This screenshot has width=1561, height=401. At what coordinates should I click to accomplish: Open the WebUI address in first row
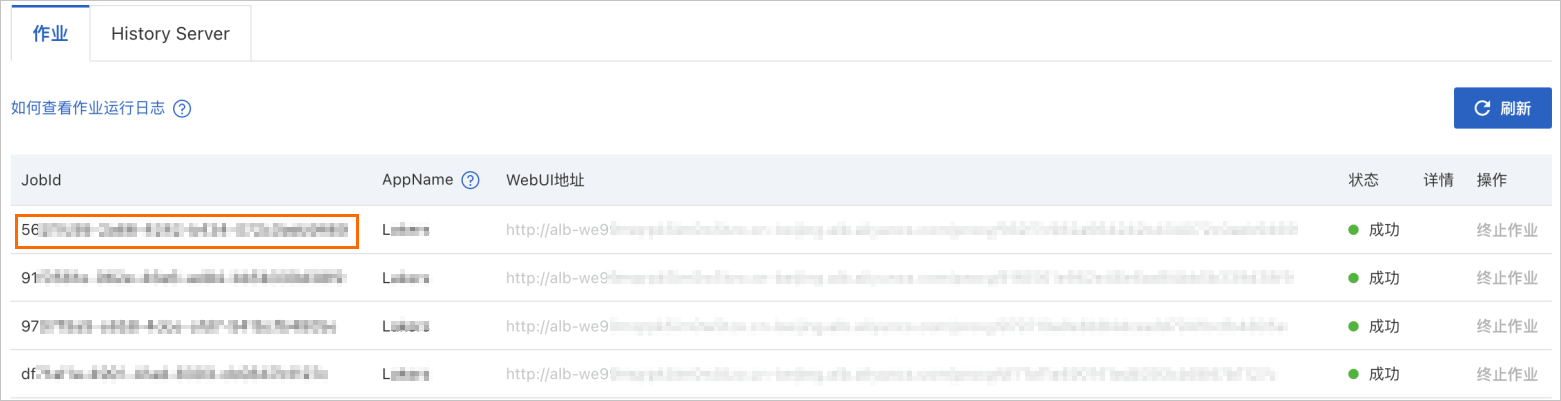(x=902, y=229)
